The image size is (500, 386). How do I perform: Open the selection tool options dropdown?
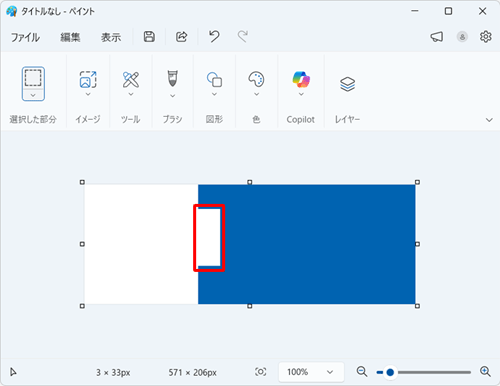coord(33,95)
